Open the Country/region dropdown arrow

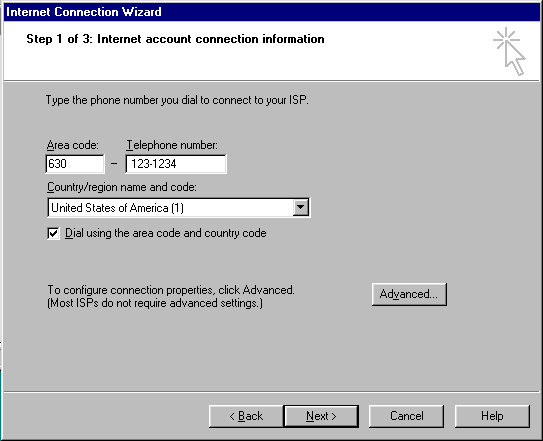301,208
